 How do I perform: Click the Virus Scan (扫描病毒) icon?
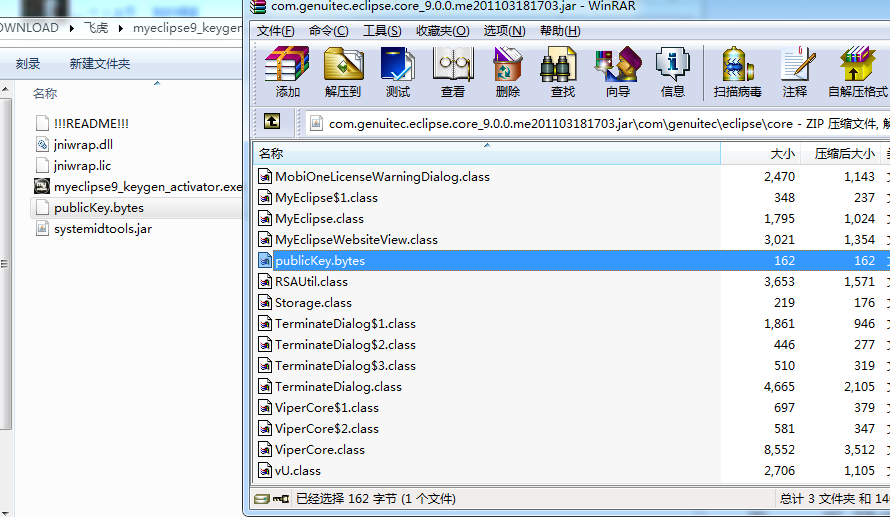point(737,64)
